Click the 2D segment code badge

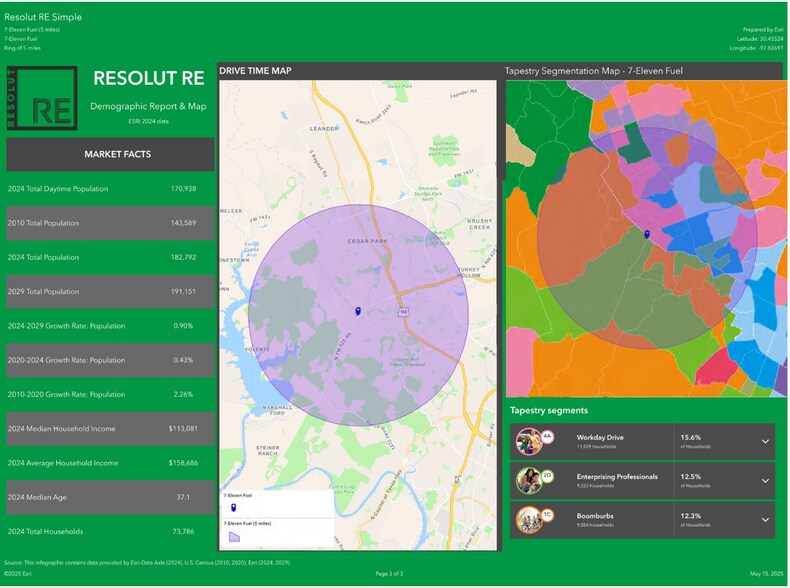(548, 475)
